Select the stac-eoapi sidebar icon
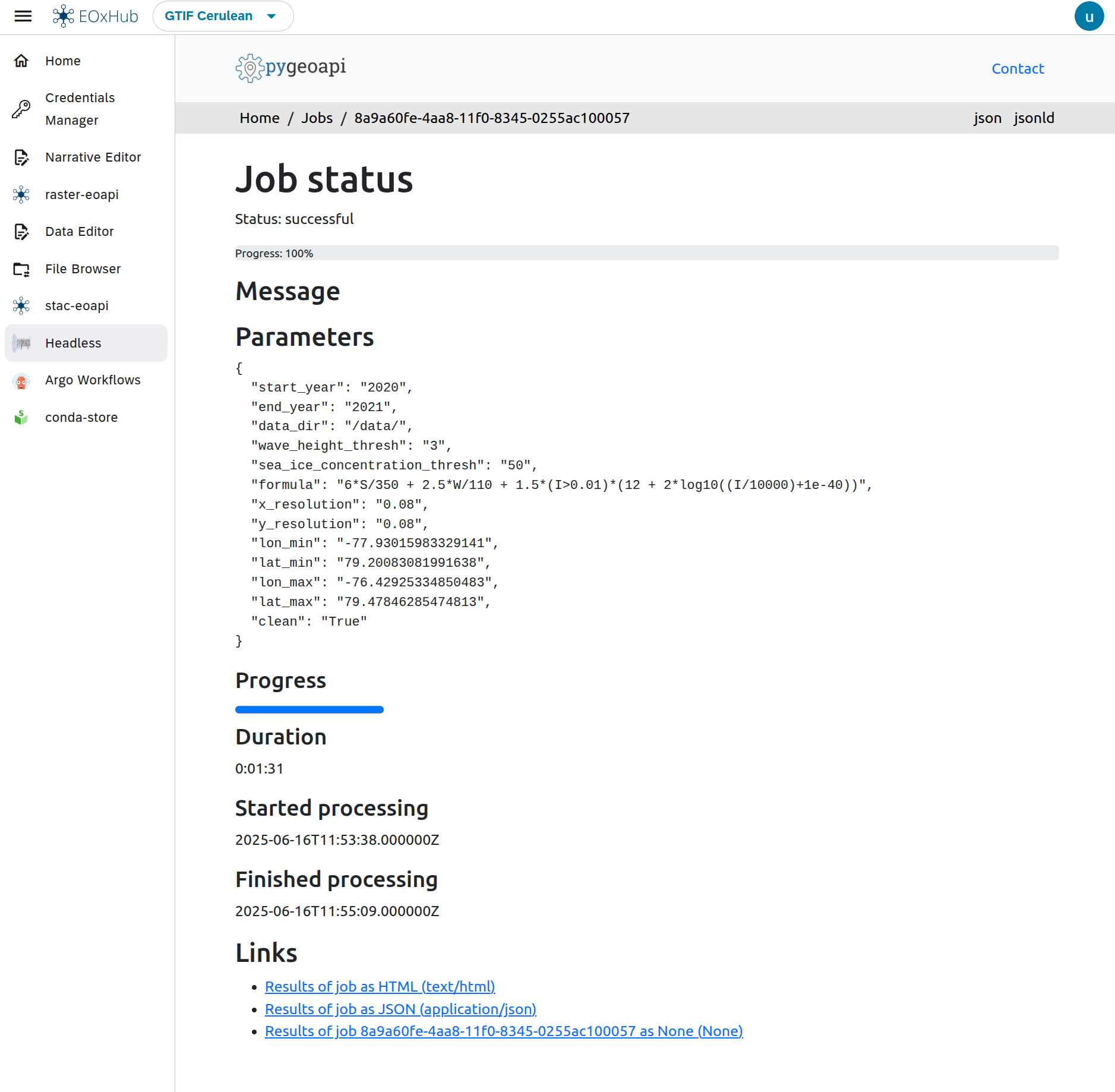This screenshot has height=1092, width=1115. coord(21,305)
